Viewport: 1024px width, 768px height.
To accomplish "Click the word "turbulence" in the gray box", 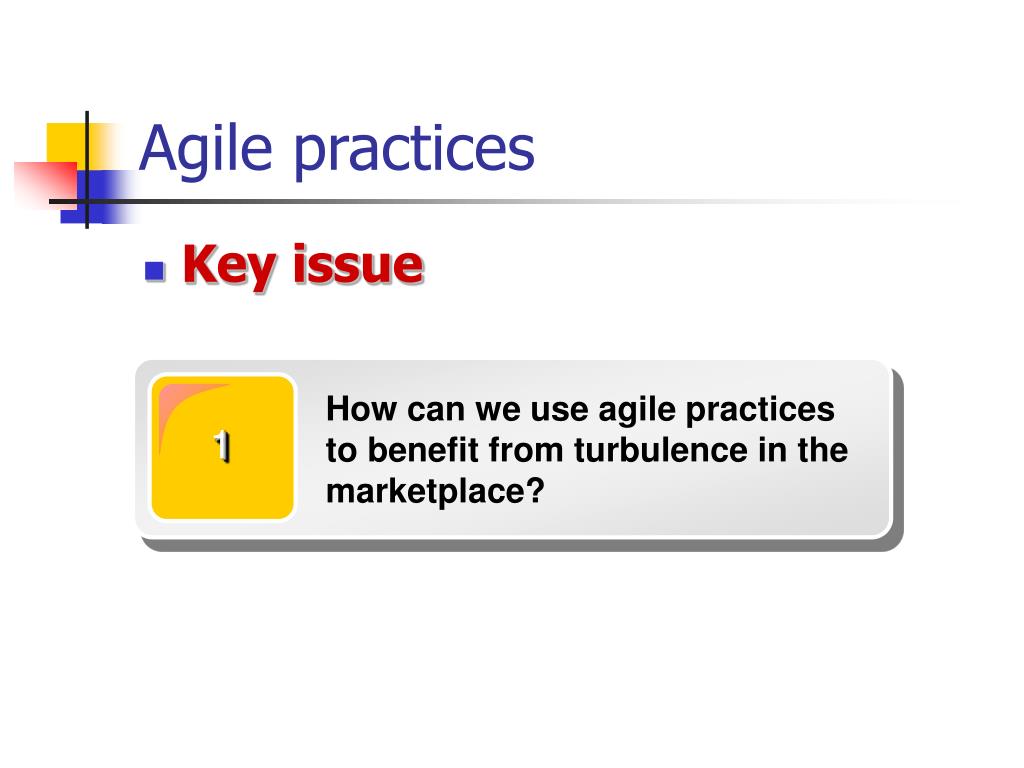I will [660, 450].
